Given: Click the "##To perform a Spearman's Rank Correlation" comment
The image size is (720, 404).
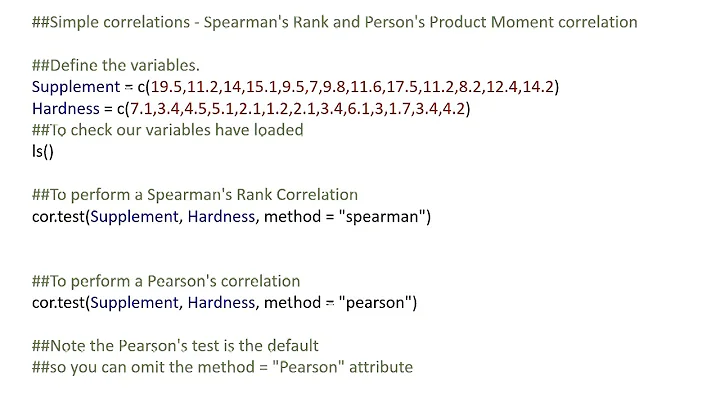Looking at the screenshot, I should click(194, 195).
